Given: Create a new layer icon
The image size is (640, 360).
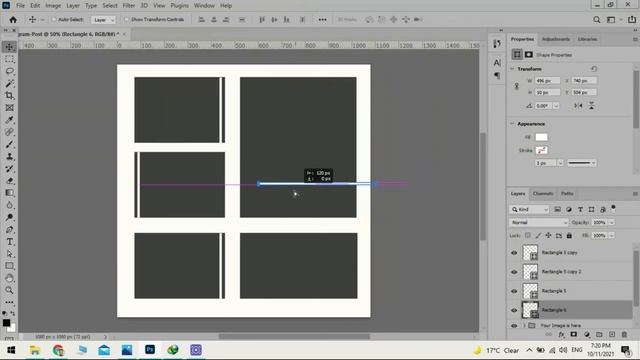Looking at the screenshot, I should 611,334.
